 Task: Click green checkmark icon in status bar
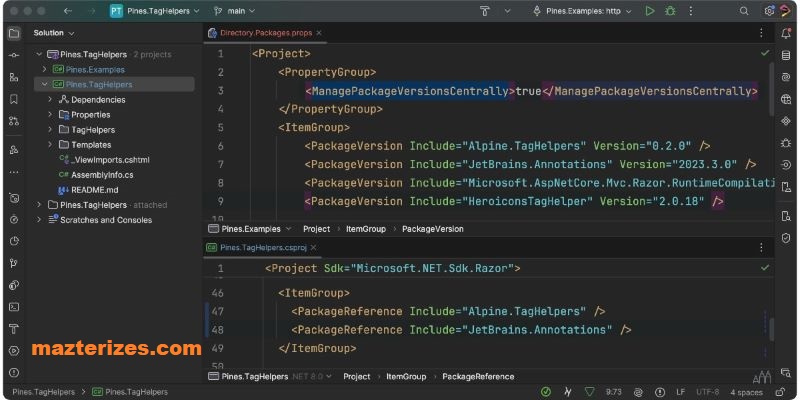(545, 392)
